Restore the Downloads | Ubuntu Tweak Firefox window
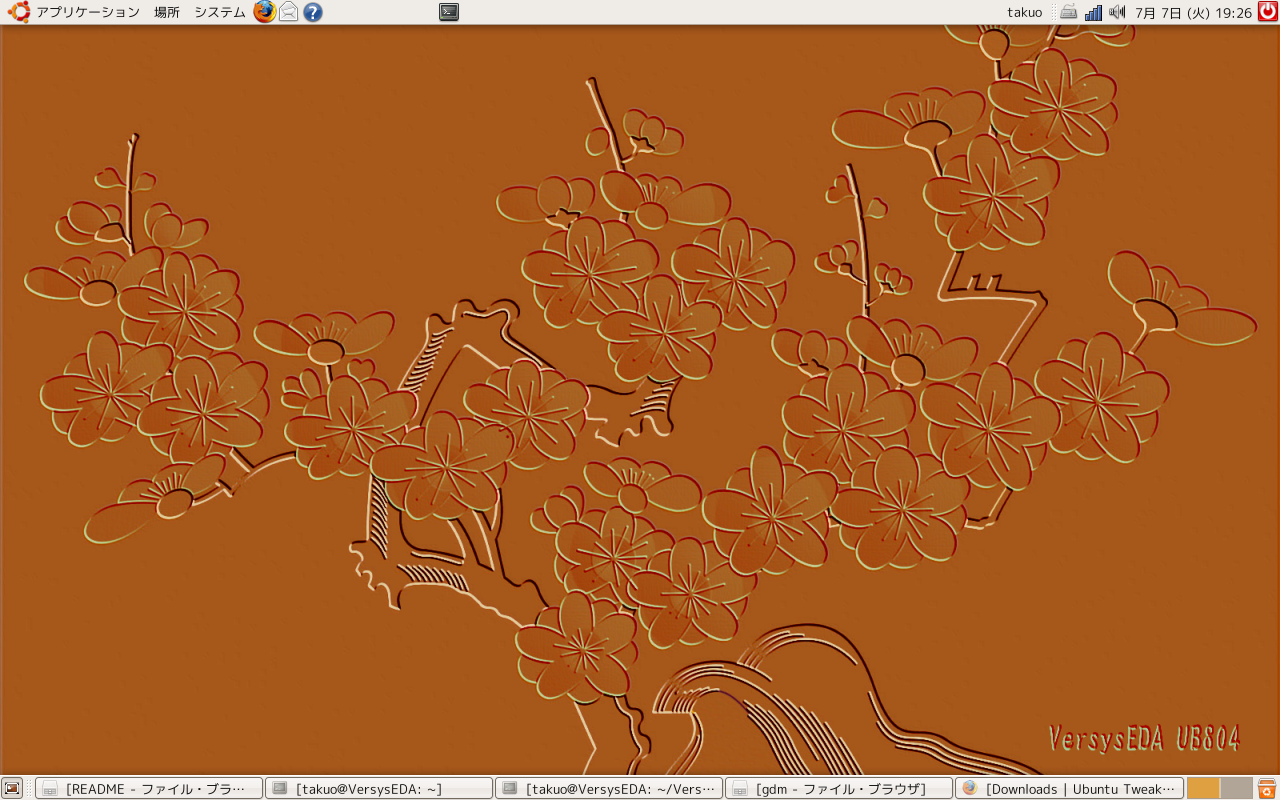The width and height of the screenshot is (1280, 800). [1069, 788]
